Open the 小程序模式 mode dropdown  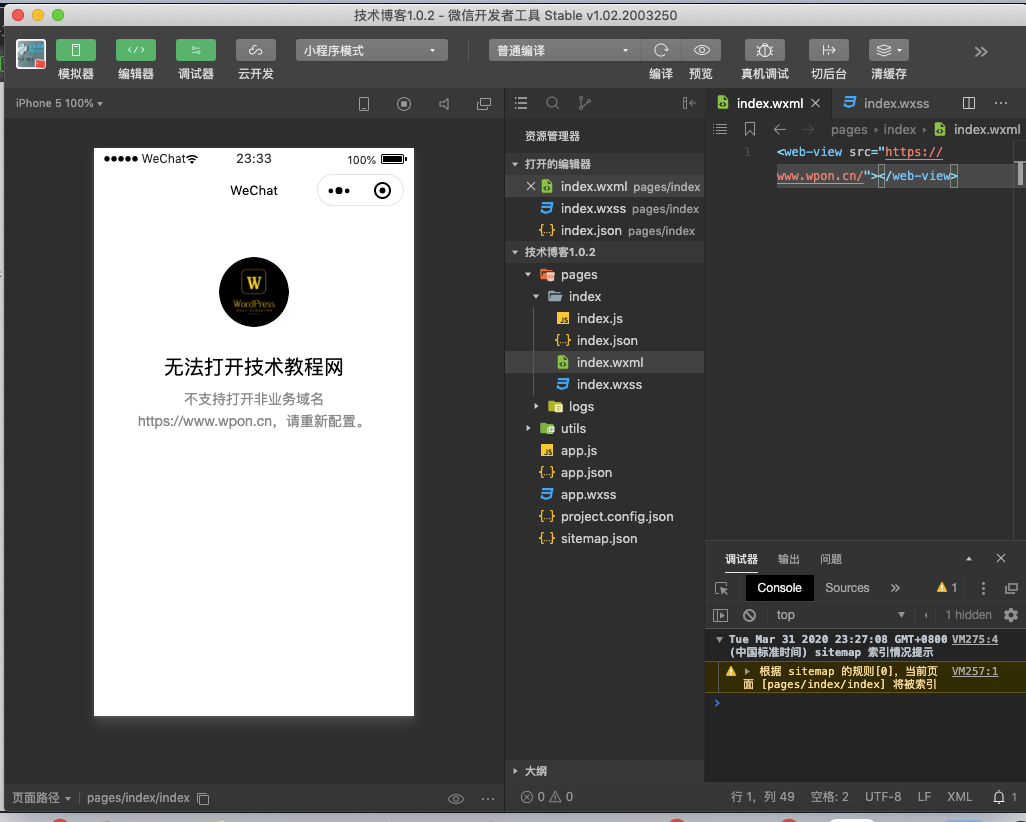tap(372, 50)
